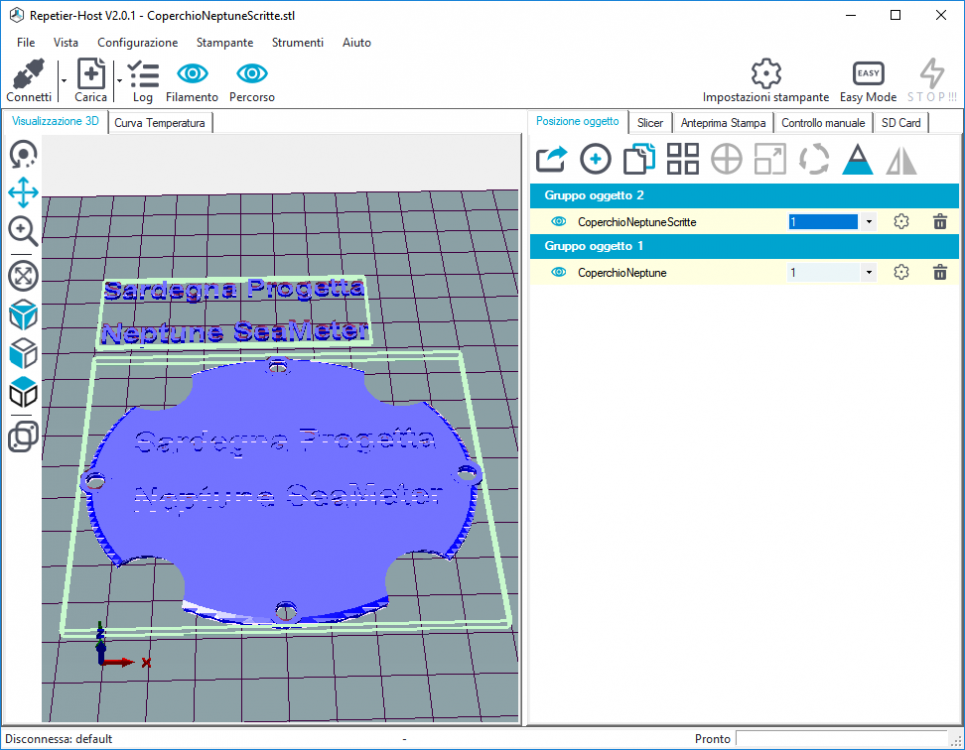The height and width of the screenshot is (750, 965).
Task: Click the Carica load file icon
Action: (91, 75)
